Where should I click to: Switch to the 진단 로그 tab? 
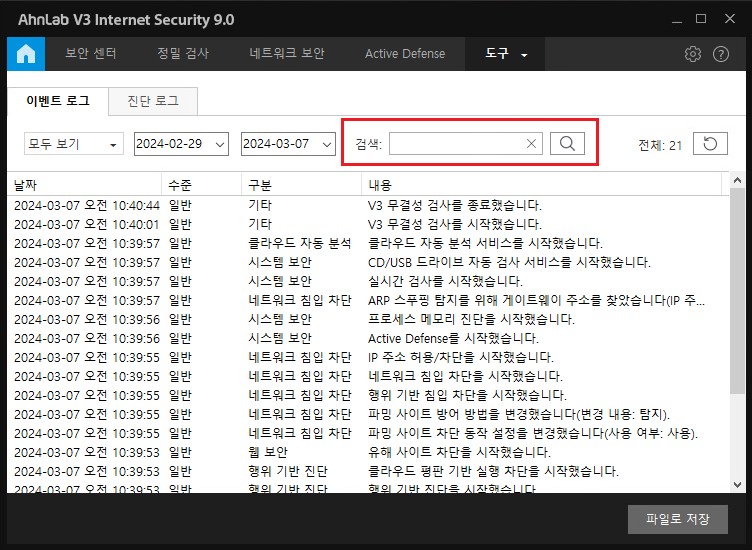(x=153, y=101)
